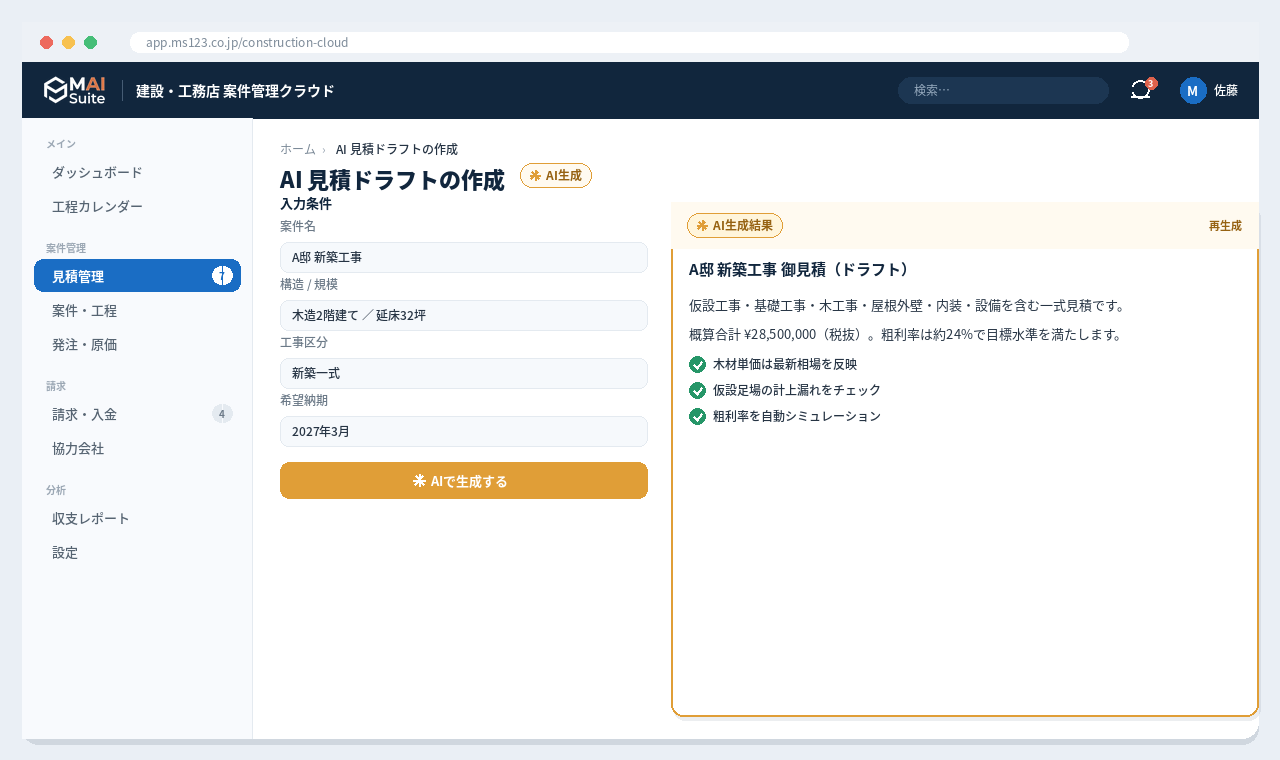Click the 希望納期 field with 2027年3月

(464, 431)
